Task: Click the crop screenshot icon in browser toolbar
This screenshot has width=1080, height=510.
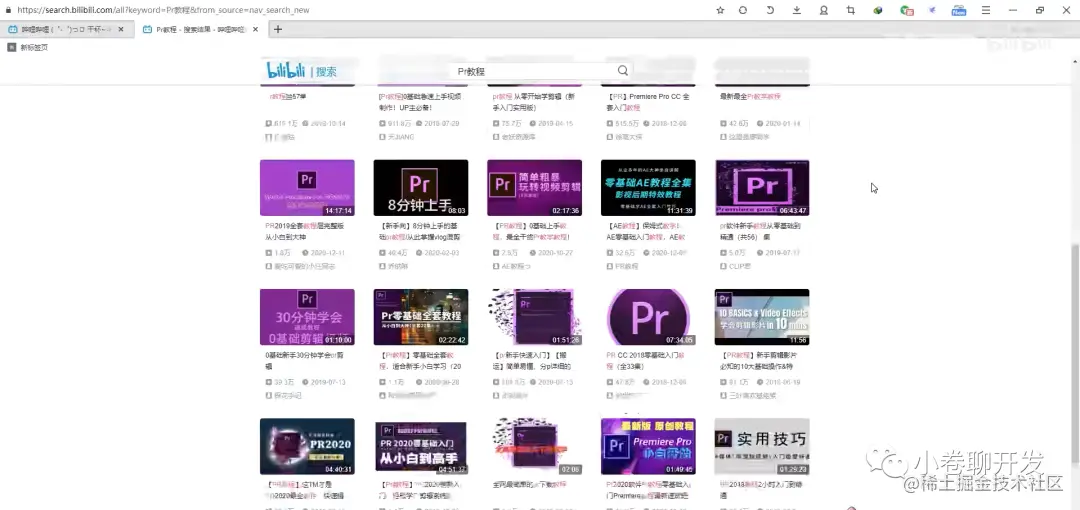Action: pos(851,10)
